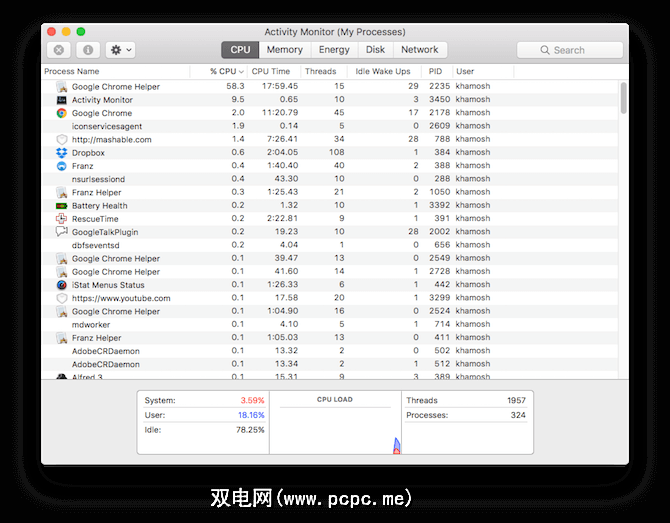Screen dimensions: 670x523
Task: Select the iconservicesagent row
Action: coord(330,126)
